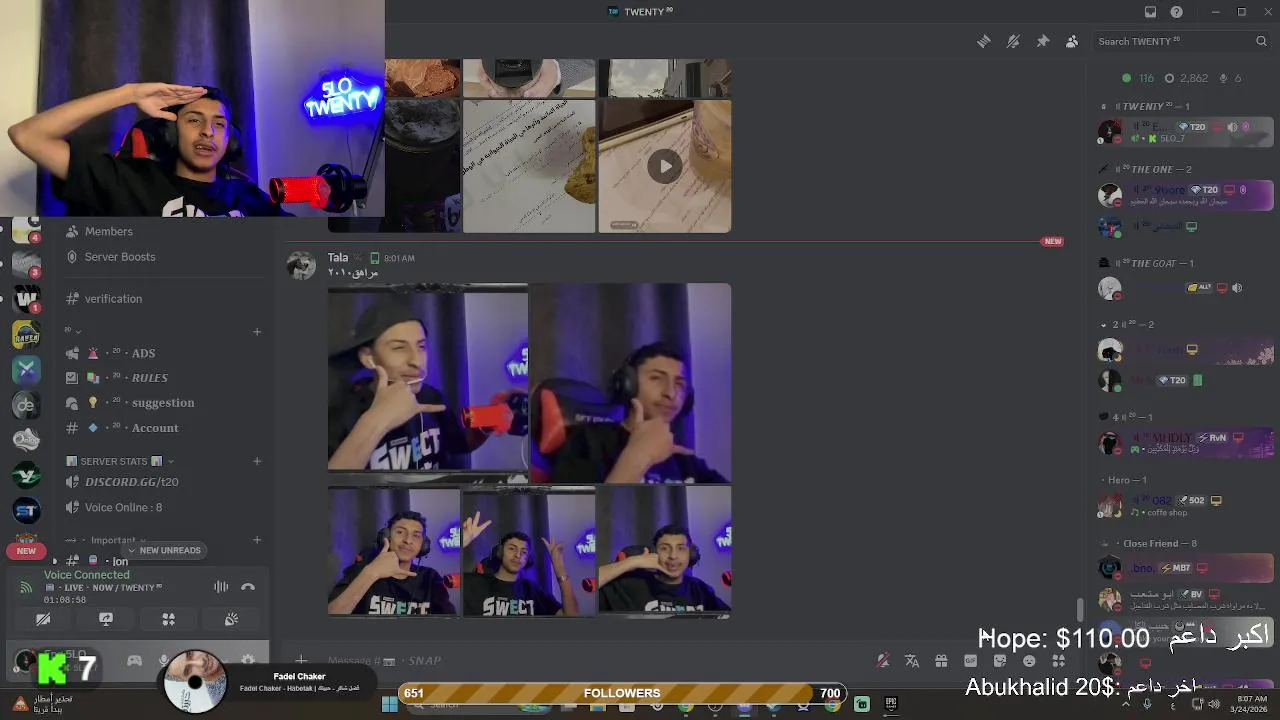This screenshot has height=720, width=1280.
Task: Open the handwritten note image attachment
Action: click(x=529, y=166)
